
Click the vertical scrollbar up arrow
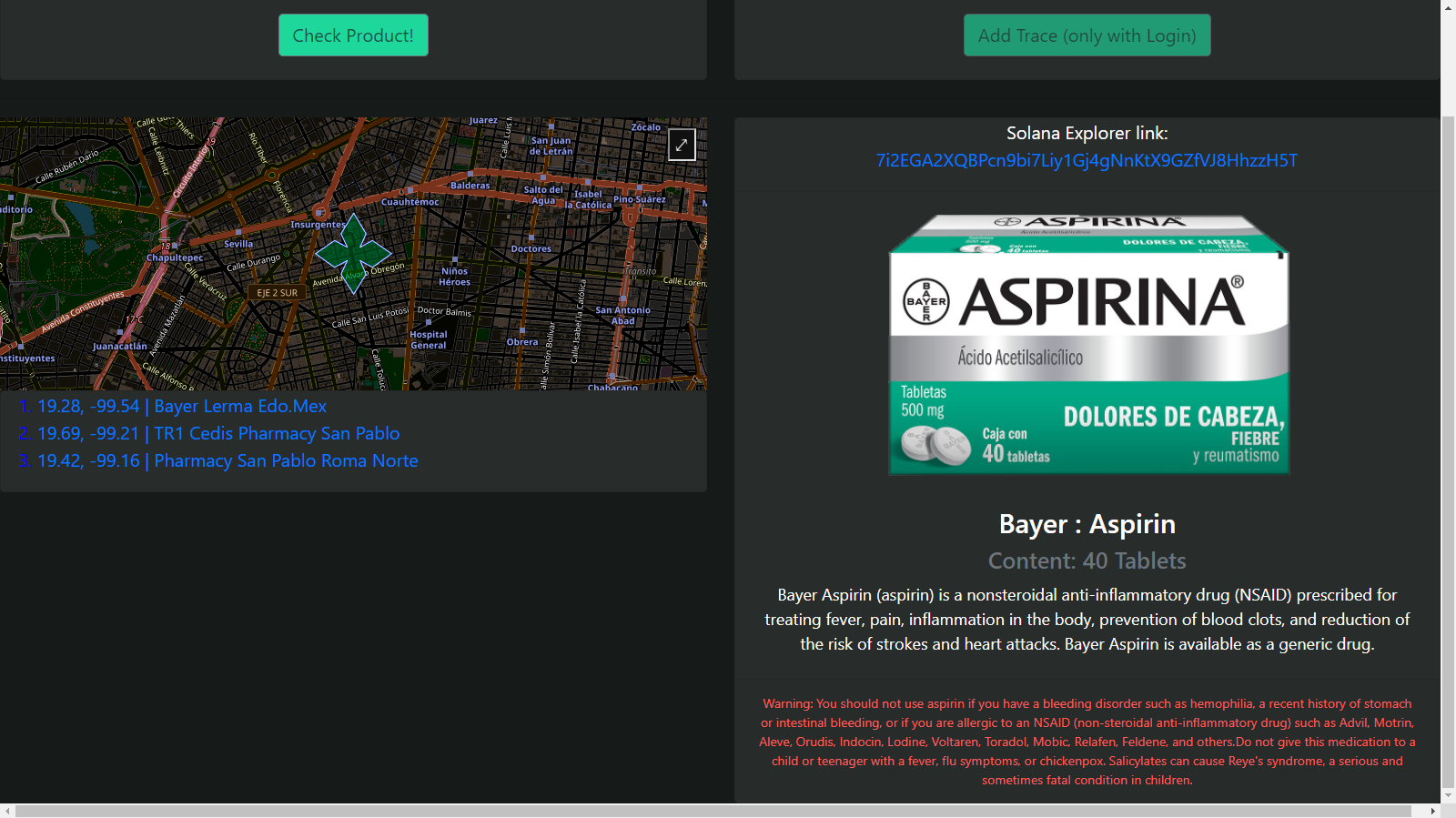(1448, 7)
